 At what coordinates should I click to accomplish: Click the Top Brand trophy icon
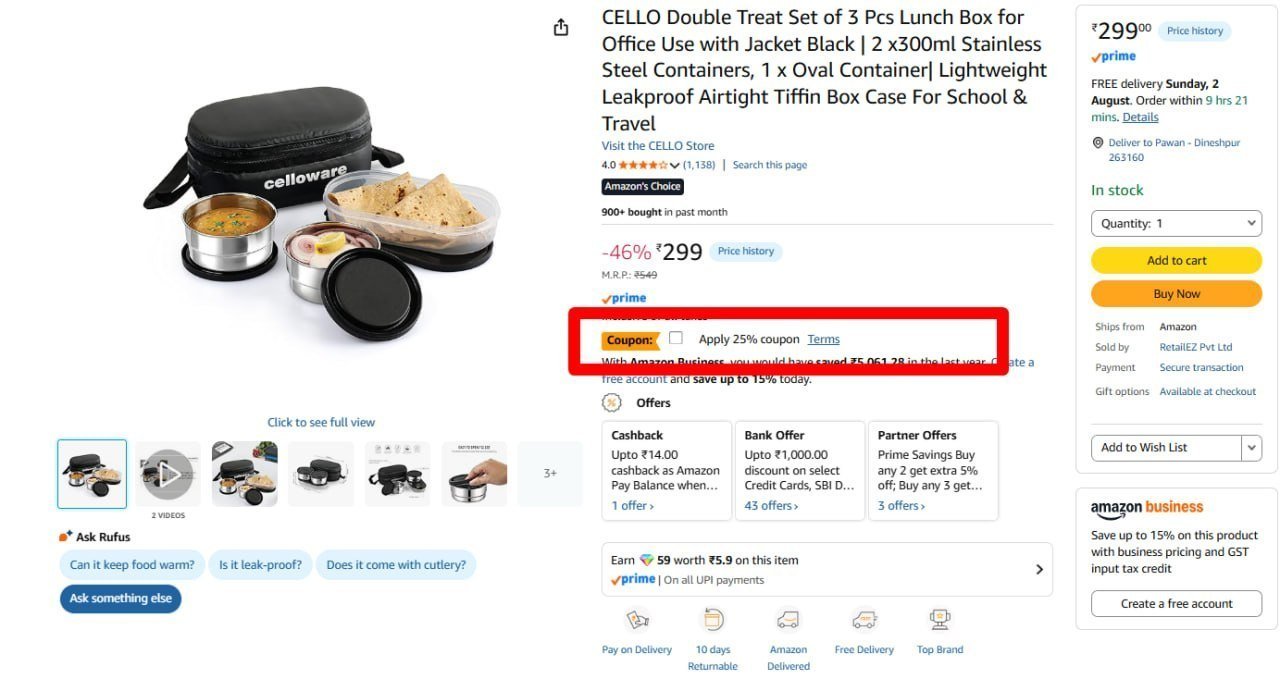[940, 620]
